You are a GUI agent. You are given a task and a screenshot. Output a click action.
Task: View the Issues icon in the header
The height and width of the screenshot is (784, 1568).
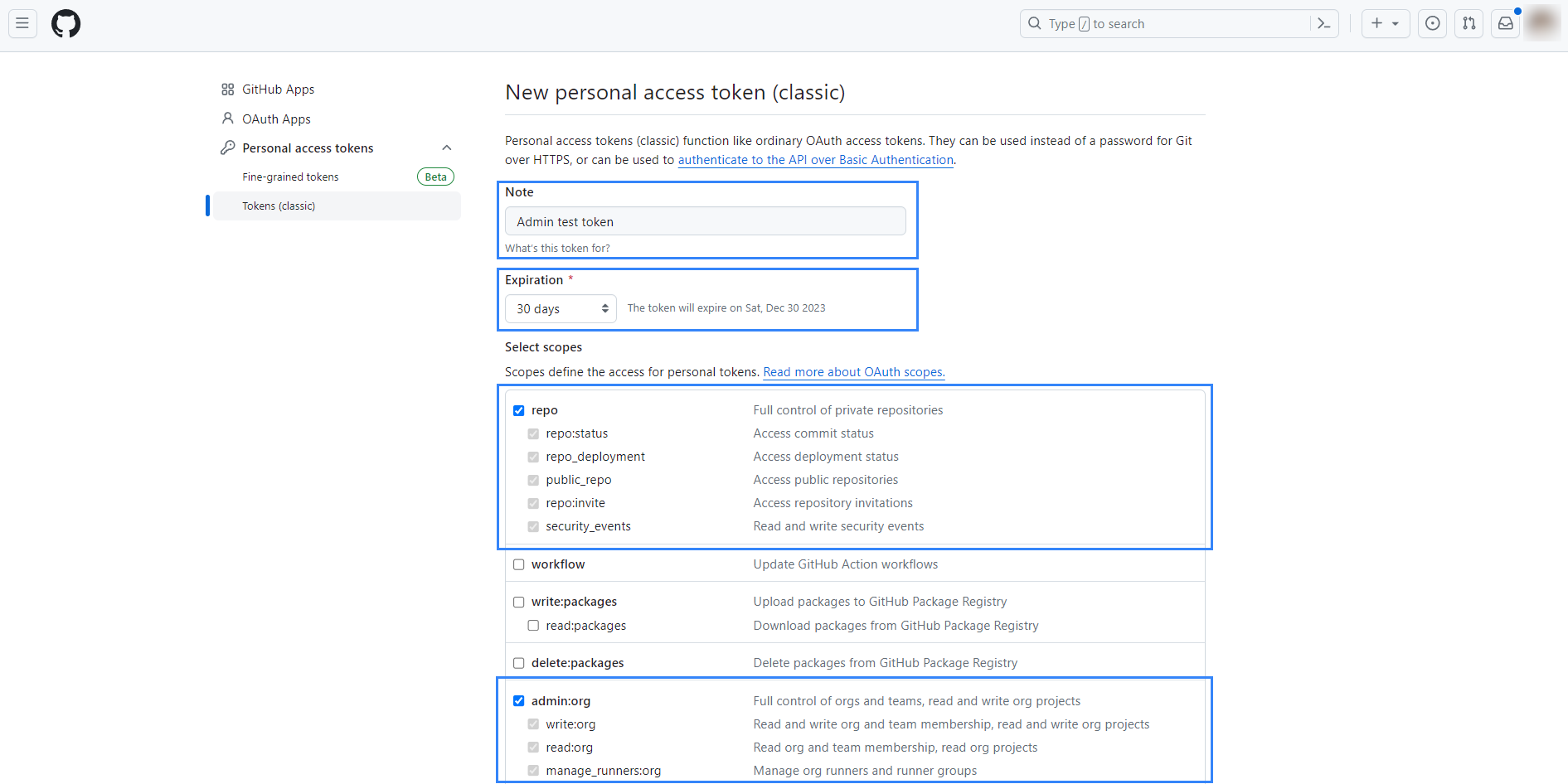coord(1432,23)
